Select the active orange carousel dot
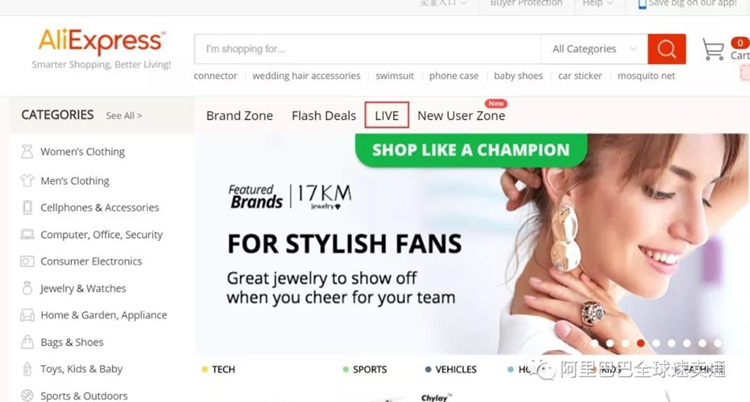 [x=641, y=343]
